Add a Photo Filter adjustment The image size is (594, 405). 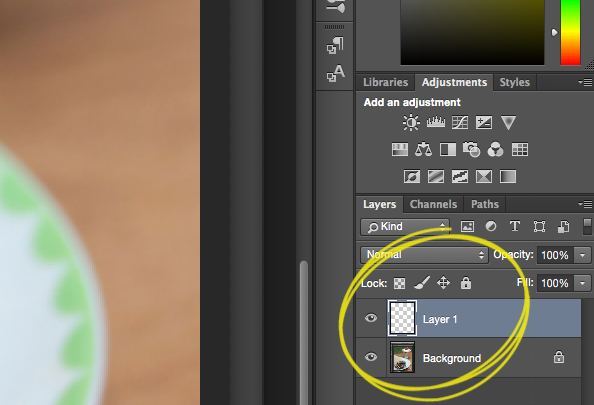tap(472, 149)
